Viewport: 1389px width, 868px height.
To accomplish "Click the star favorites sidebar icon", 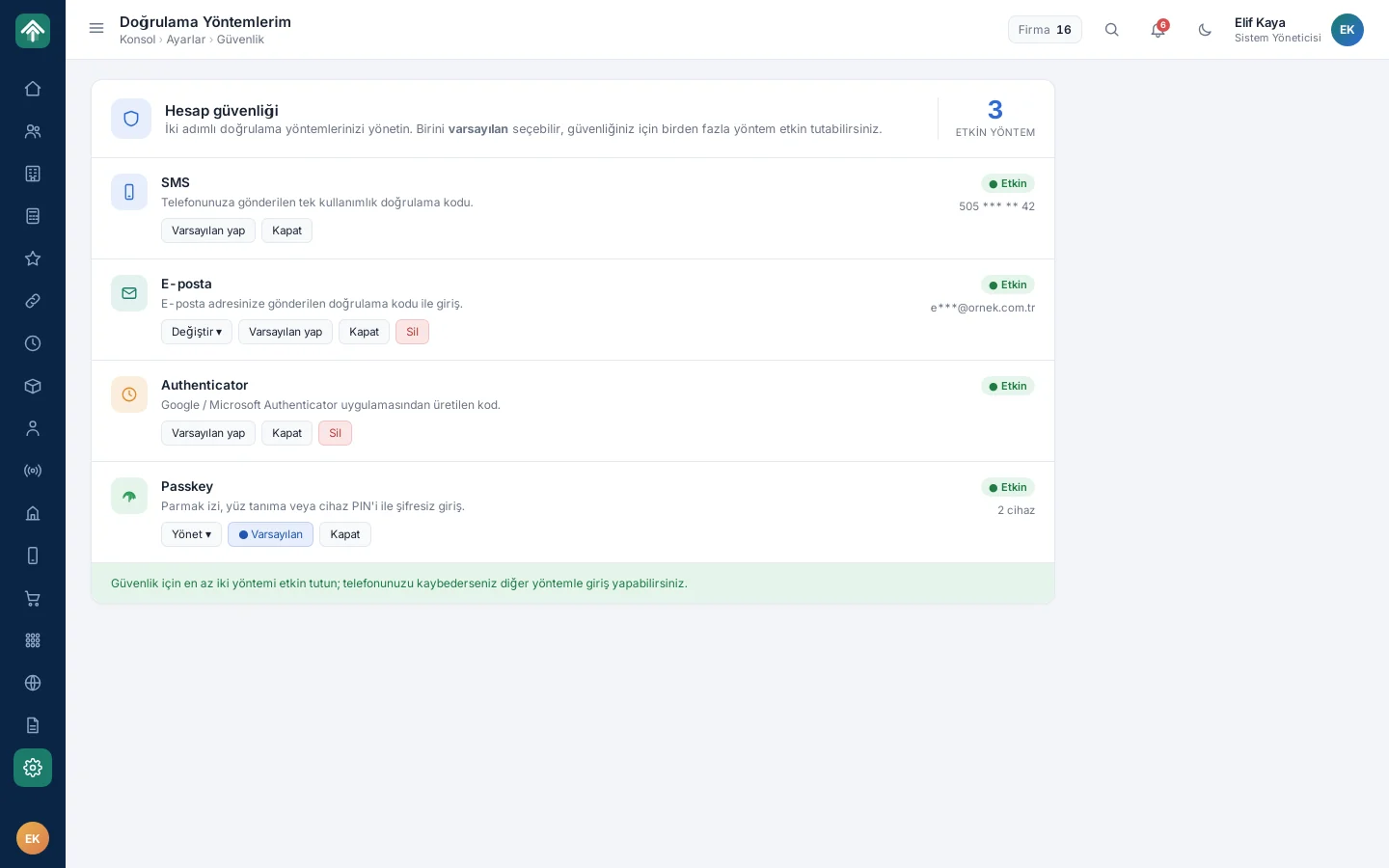I will tap(33, 258).
